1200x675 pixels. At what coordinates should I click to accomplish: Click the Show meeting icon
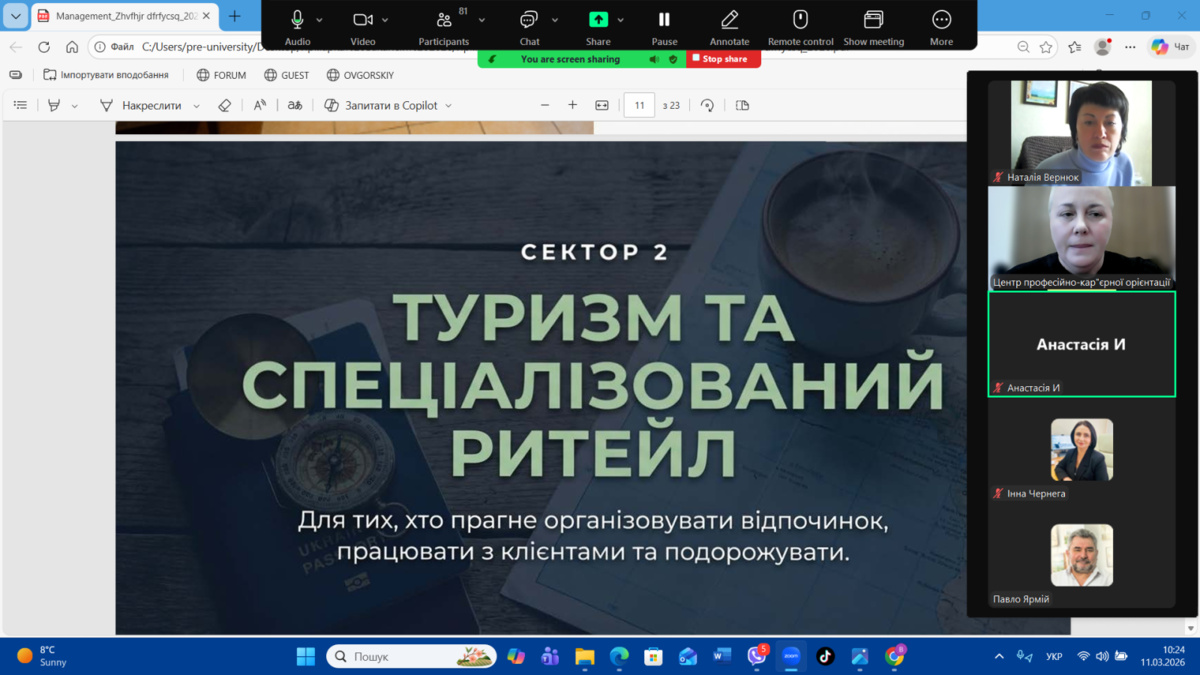tap(873, 20)
